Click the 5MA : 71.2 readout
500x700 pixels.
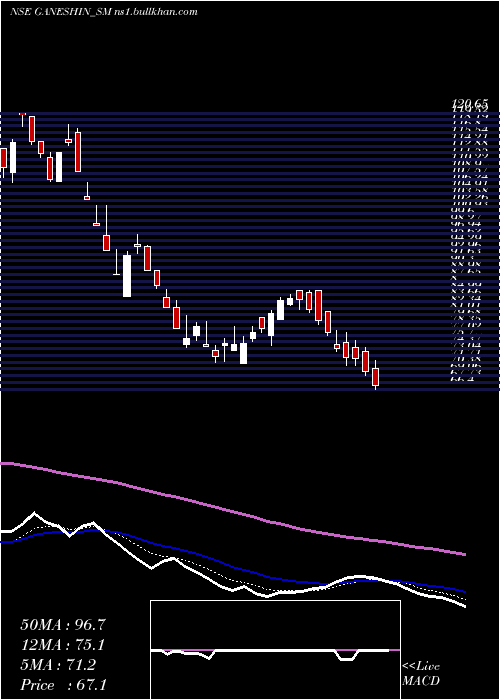tap(58, 665)
